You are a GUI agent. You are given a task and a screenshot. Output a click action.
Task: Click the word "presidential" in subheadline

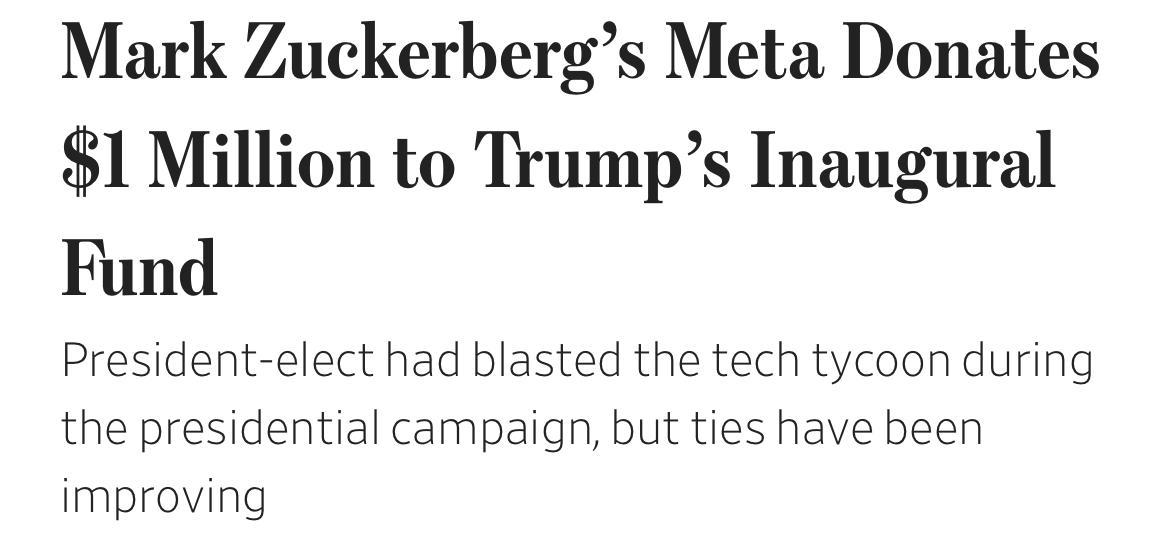[258, 428]
